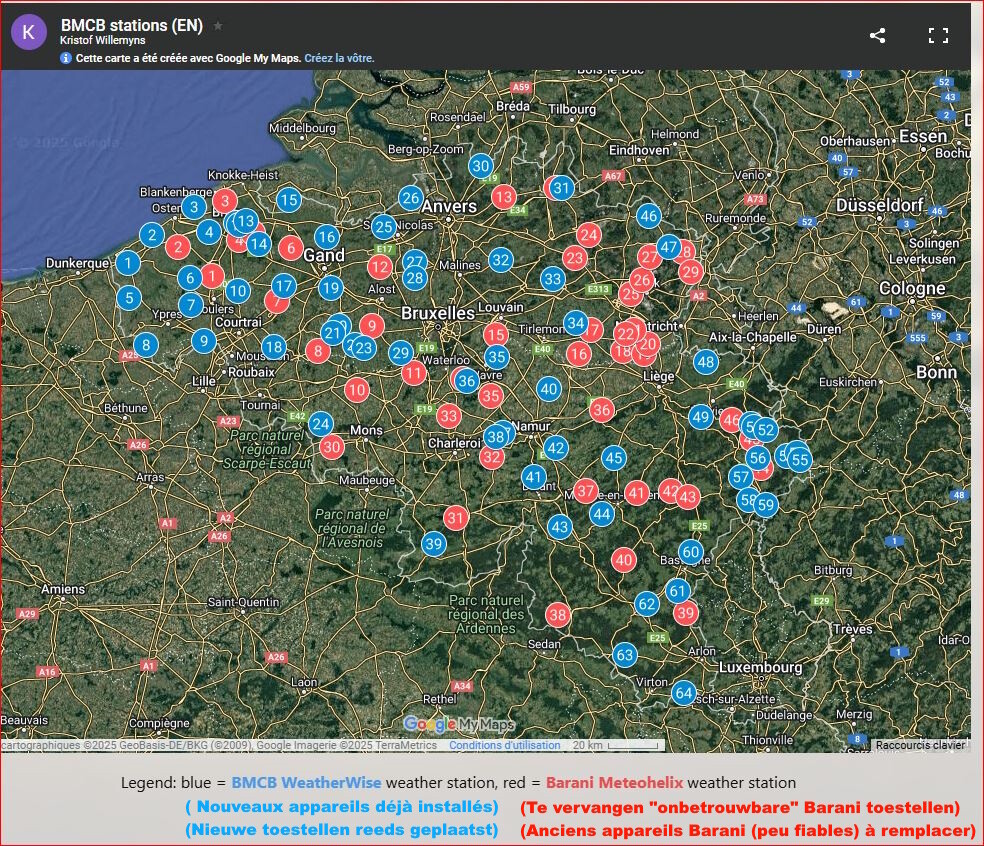
Task: Open 'Conditions d'utilisation' link
Action: coord(505,745)
